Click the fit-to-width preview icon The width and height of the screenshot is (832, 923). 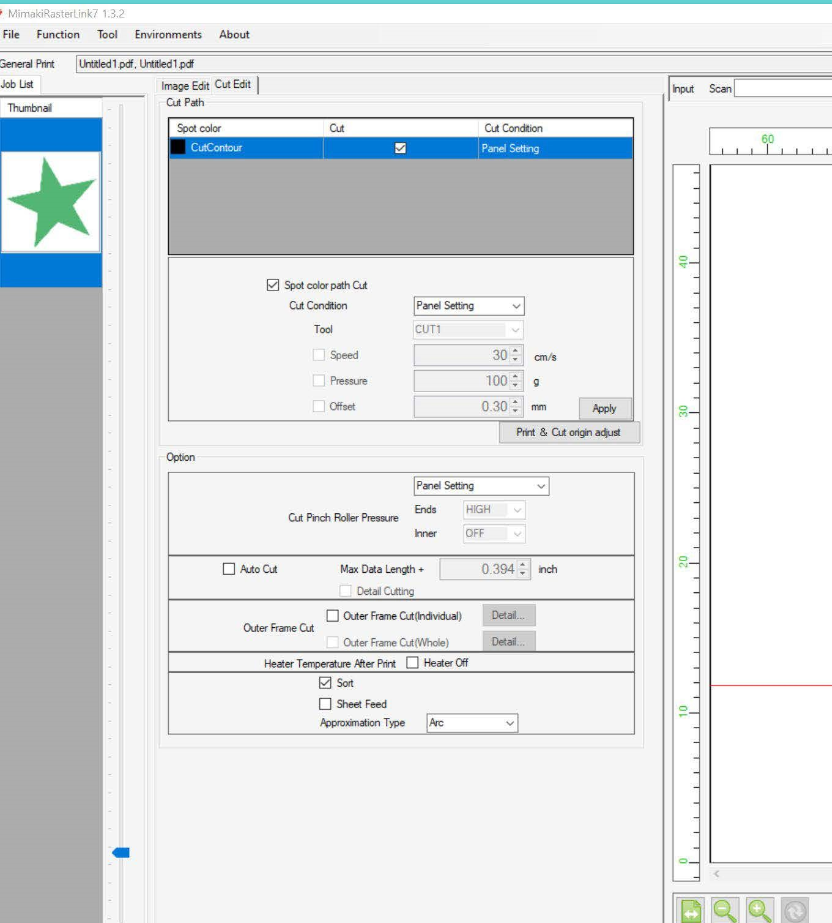click(691, 911)
